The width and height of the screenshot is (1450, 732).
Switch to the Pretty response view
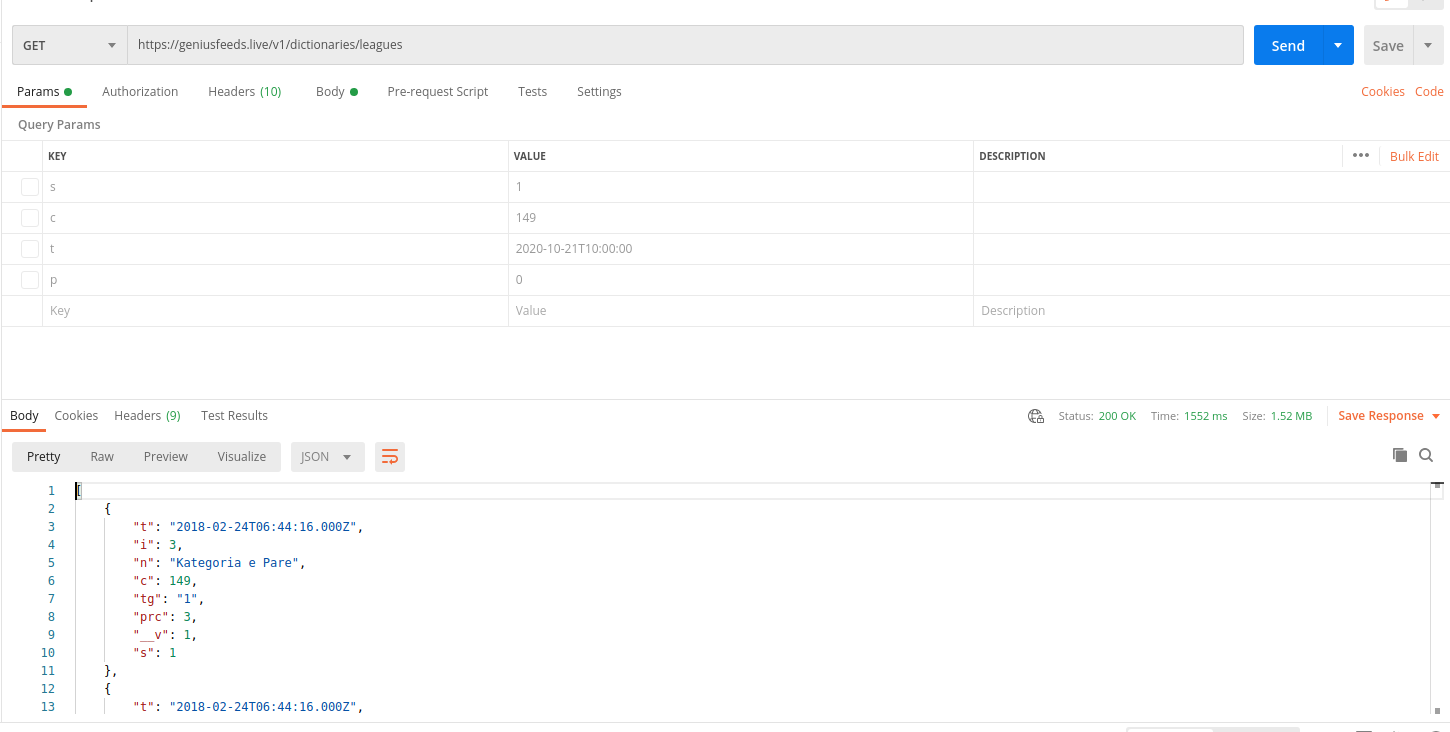coord(43,456)
